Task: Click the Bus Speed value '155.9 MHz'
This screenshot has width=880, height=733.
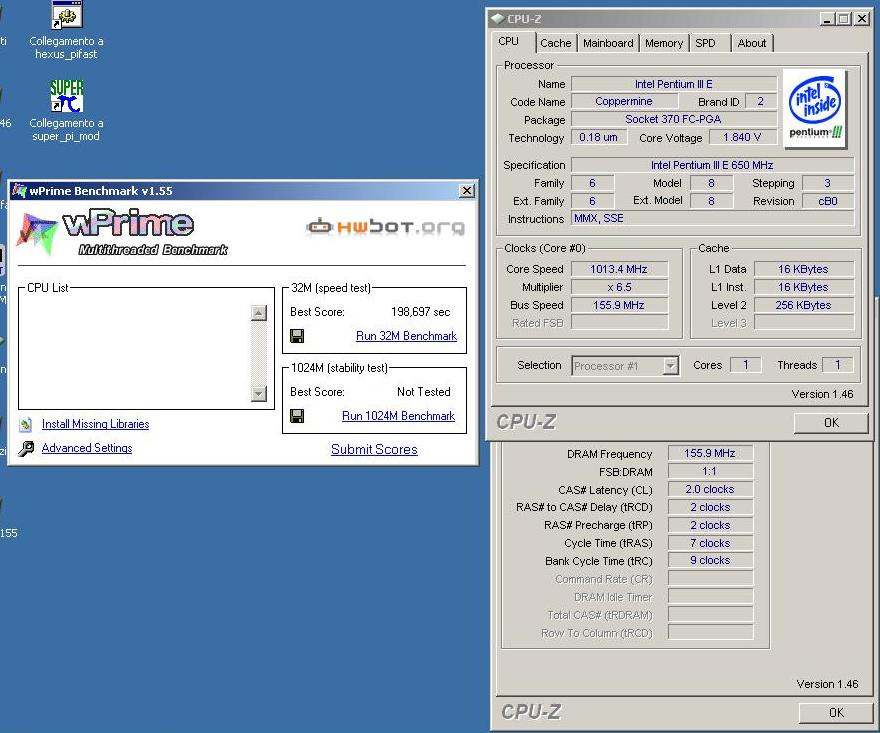Action: pyautogui.click(x=619, y=305)
